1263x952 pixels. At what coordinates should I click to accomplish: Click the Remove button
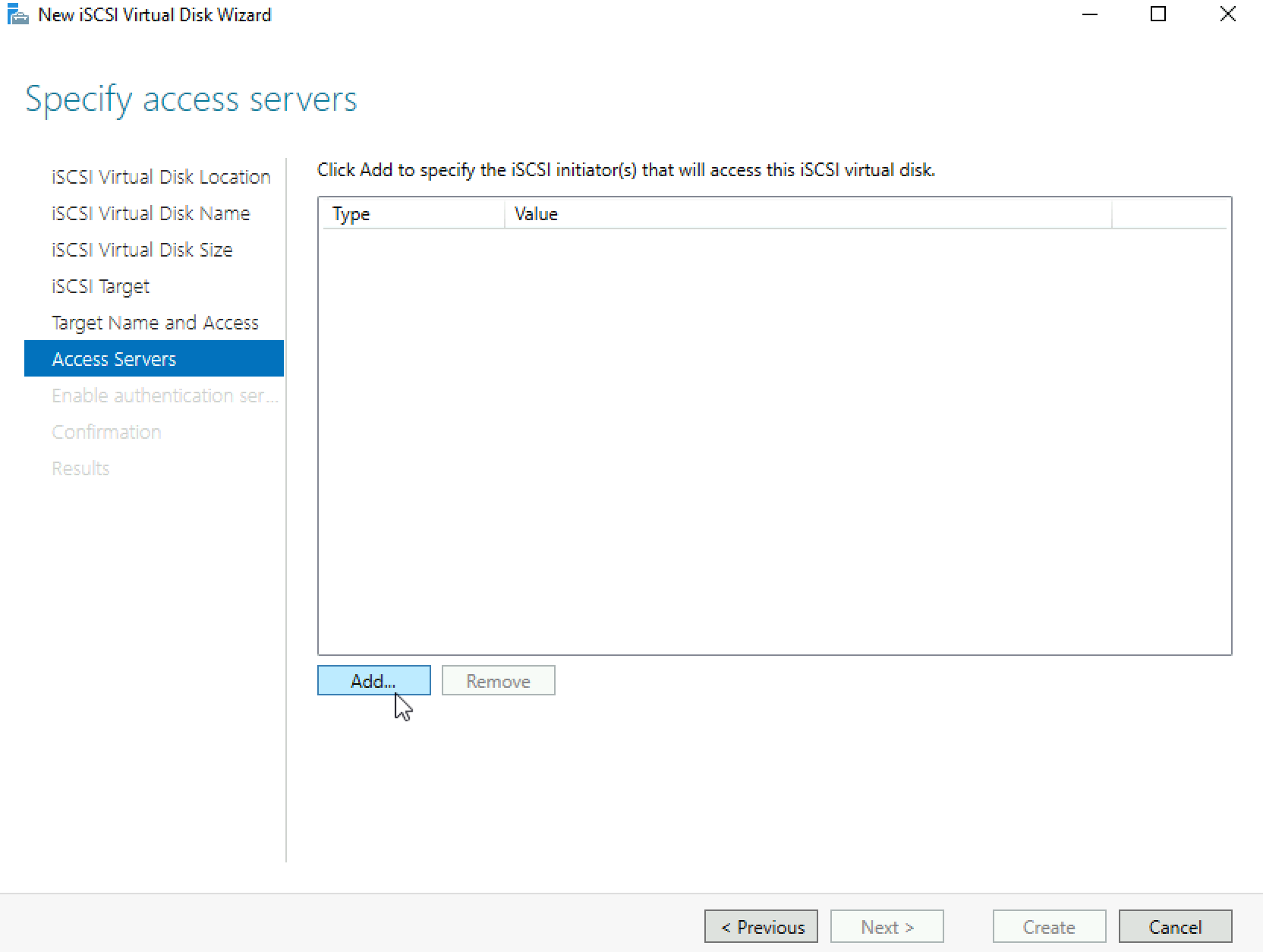tap(498, 680)
